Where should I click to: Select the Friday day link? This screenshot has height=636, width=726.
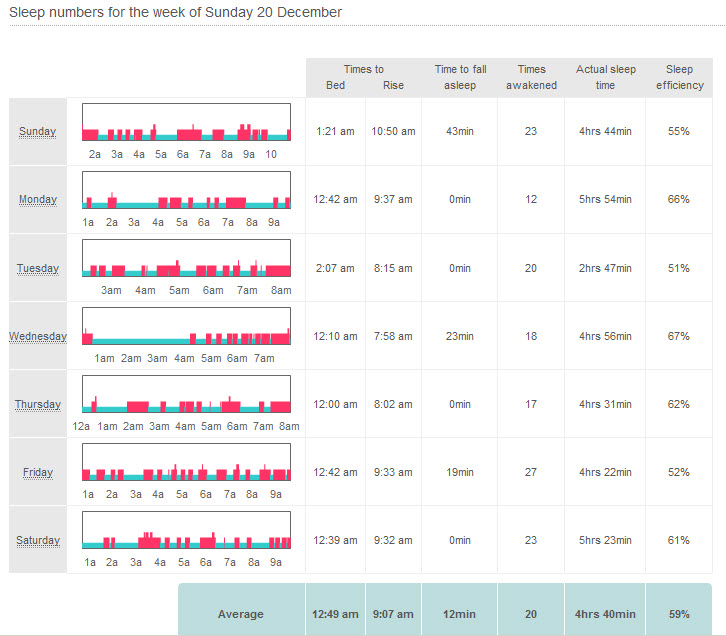coord(38,472)
